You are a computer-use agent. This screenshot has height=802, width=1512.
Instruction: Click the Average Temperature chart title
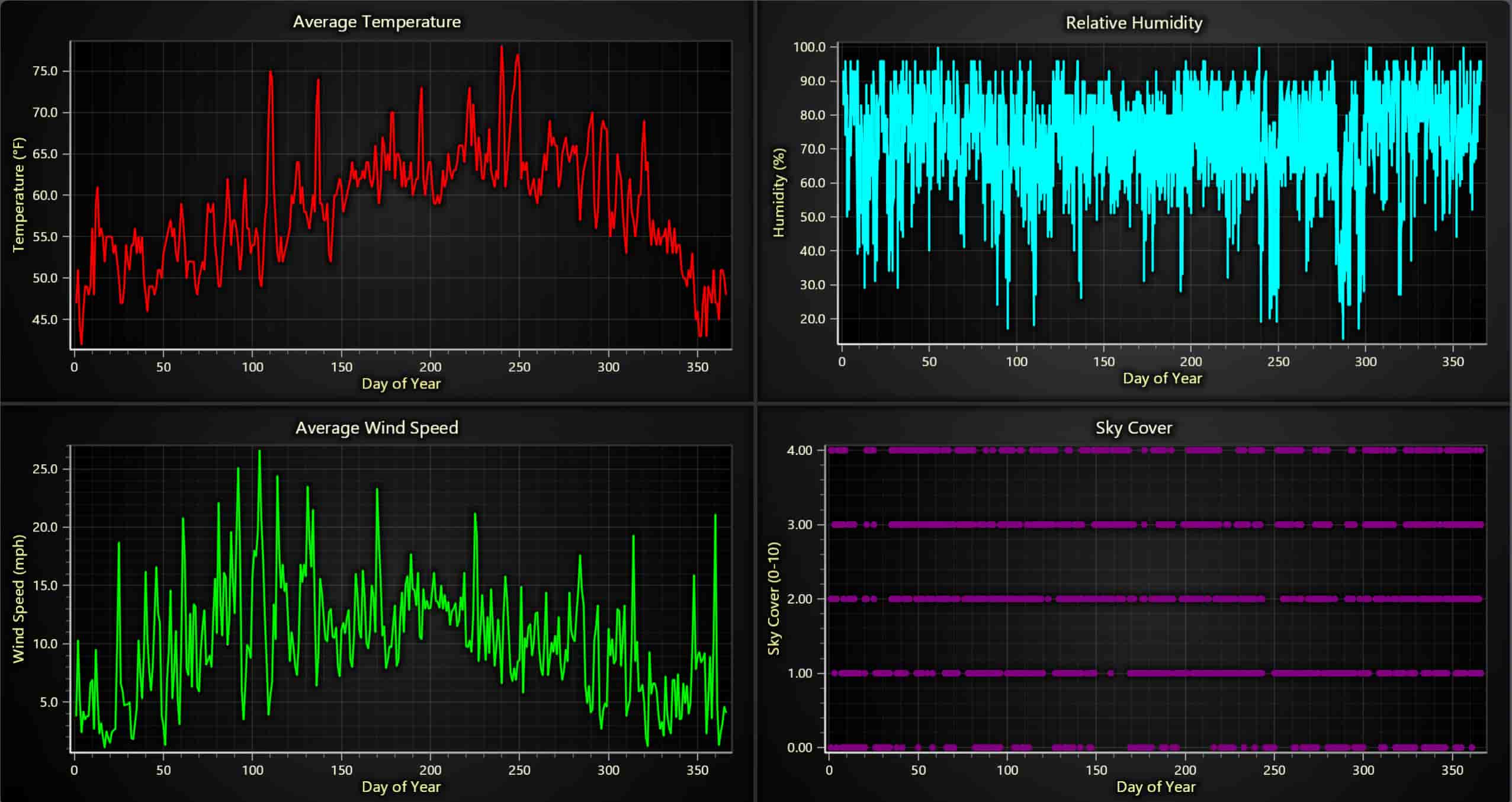coord(377,21)
